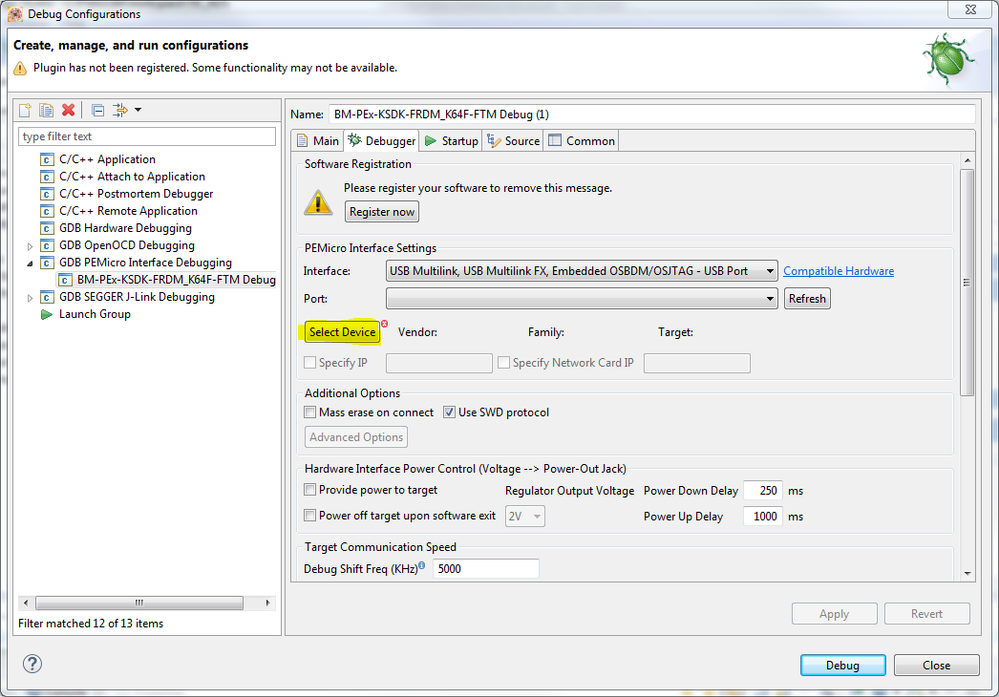Click the GDB Hardware Debugging icon
This screenshot has width=999, height=697.
pyautogui.click(x=47, y=228)
